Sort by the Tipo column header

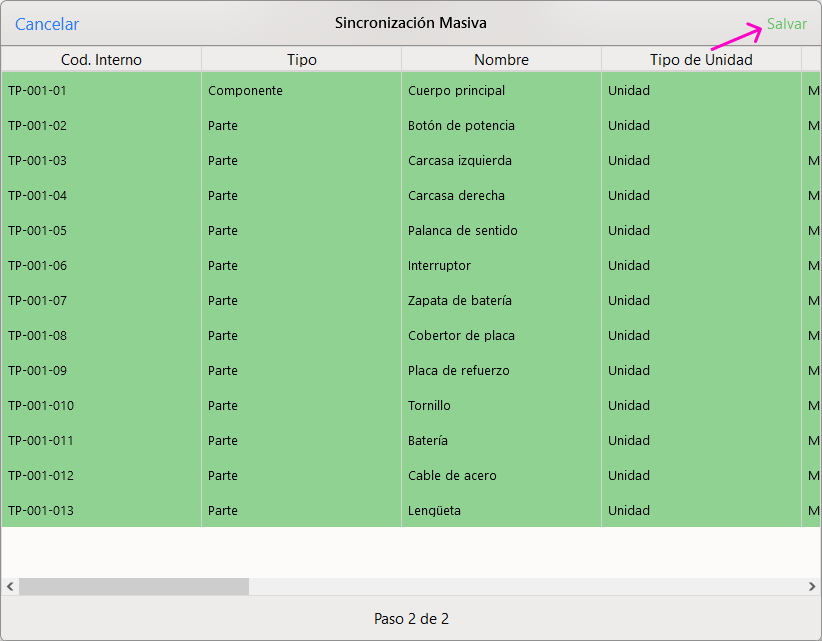[301, 60]
